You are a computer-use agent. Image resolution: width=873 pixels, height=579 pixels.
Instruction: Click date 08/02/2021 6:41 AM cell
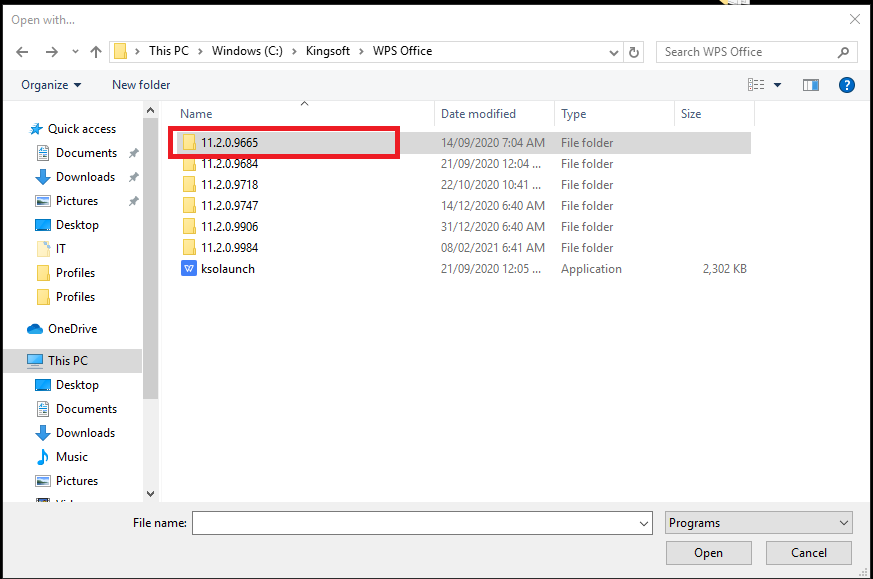493,248
